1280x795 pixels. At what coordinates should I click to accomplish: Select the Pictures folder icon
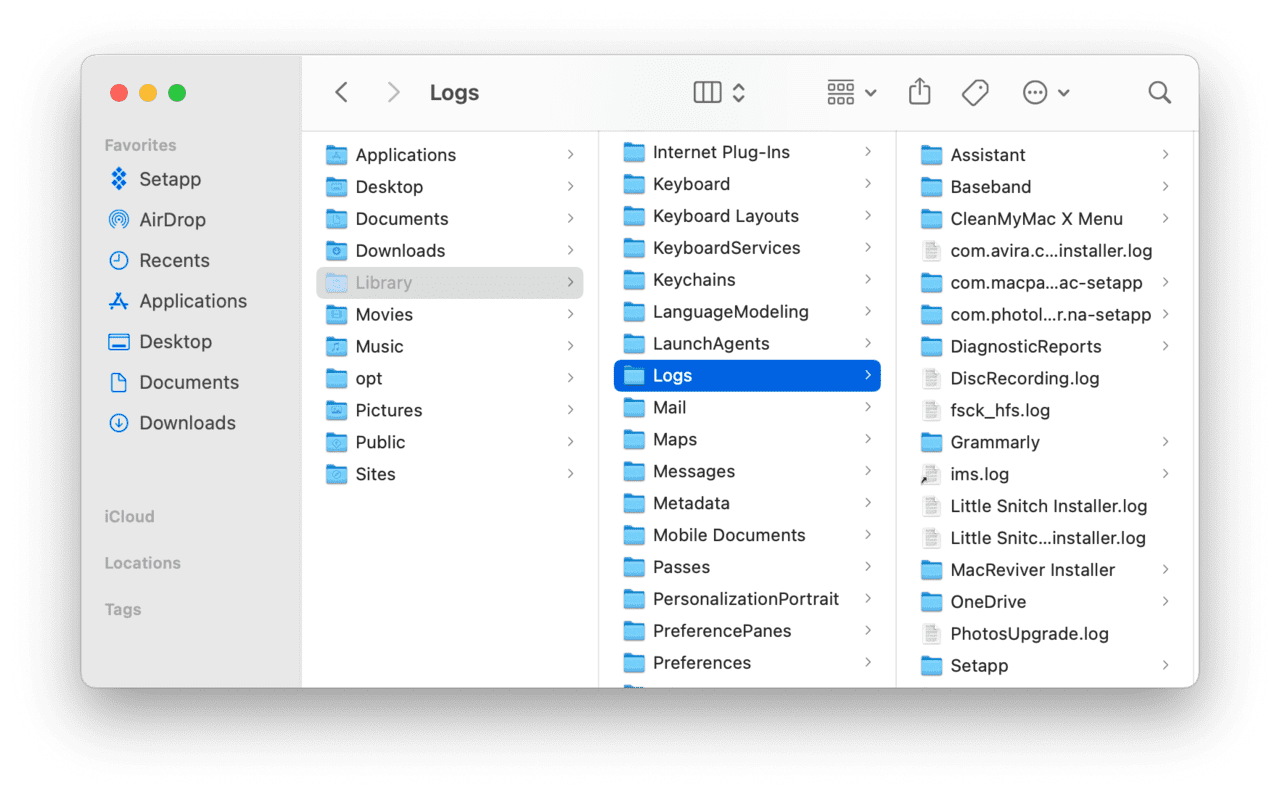point(337,411)
